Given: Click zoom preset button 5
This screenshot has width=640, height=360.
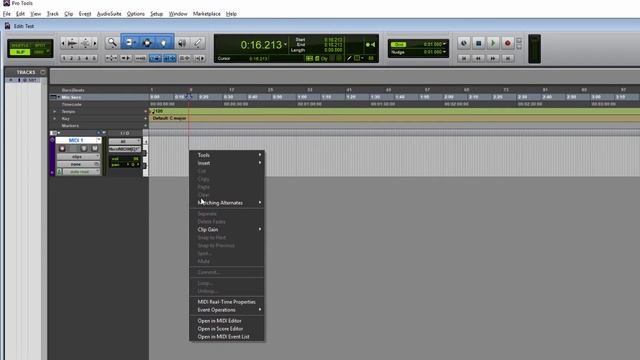Looking at the screenshot, I should point(94,58).
